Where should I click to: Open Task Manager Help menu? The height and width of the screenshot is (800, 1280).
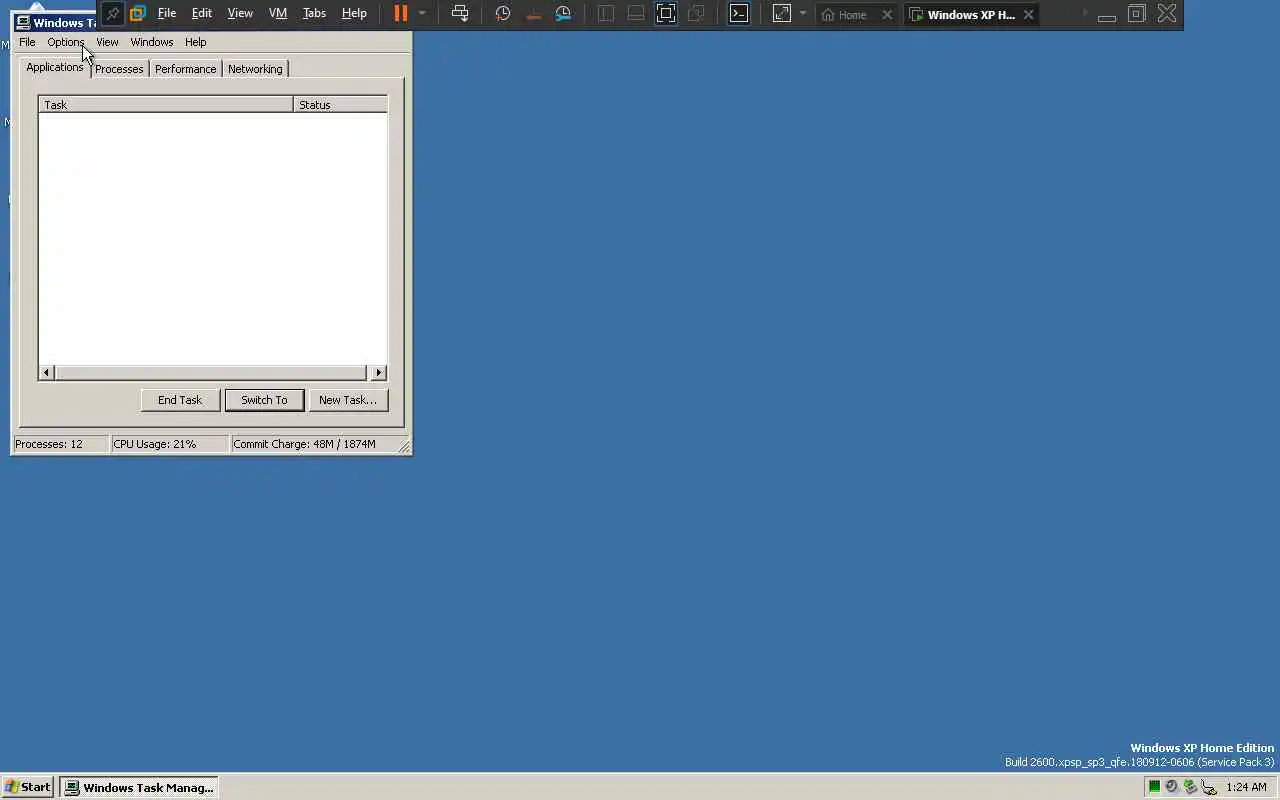196,42
